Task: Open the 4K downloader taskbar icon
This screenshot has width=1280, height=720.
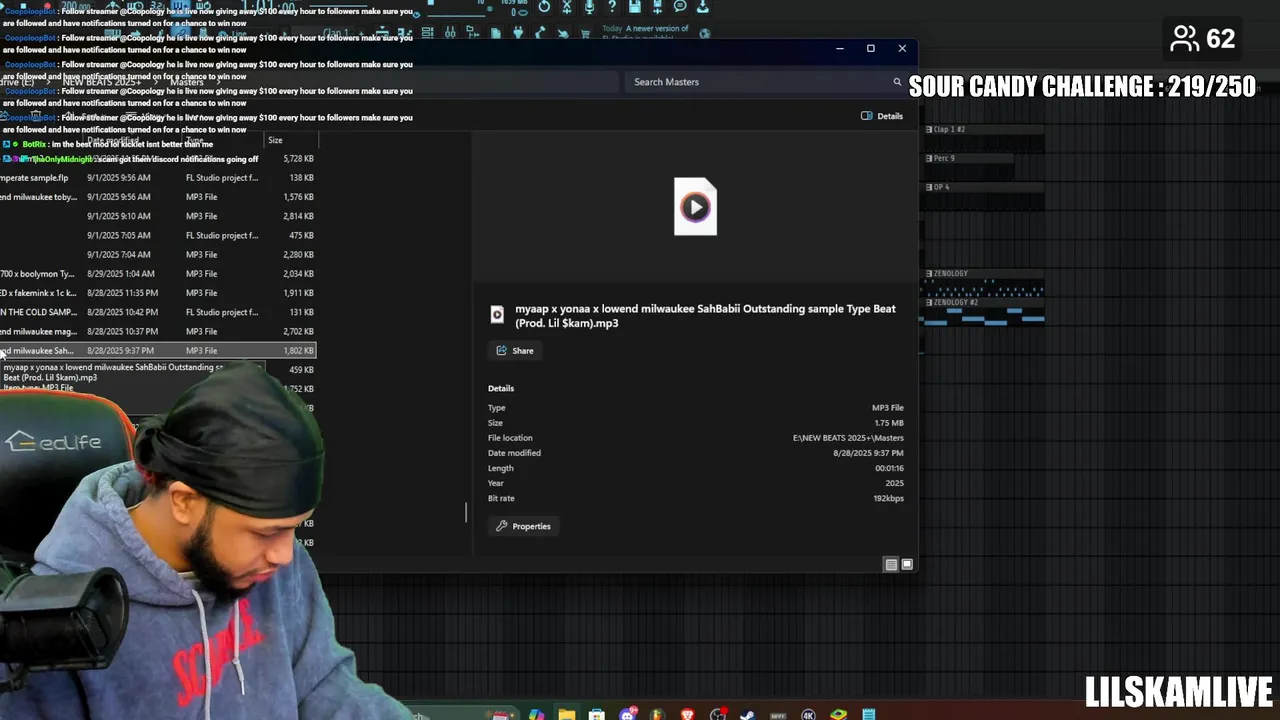Action: pos(808,713)
